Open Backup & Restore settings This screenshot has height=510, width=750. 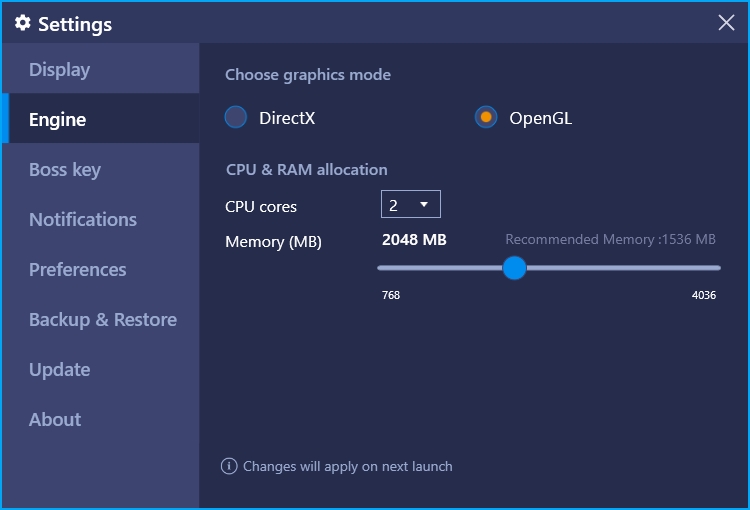click(101, 319)
